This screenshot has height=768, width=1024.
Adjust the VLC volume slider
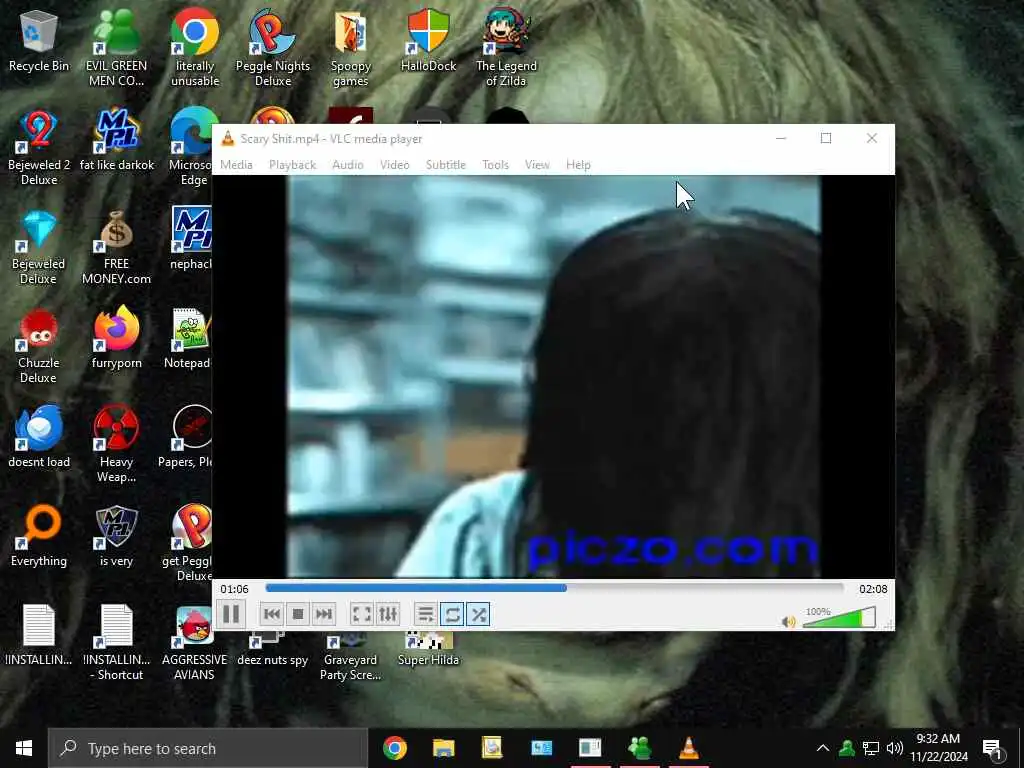(x=839, y=618)
